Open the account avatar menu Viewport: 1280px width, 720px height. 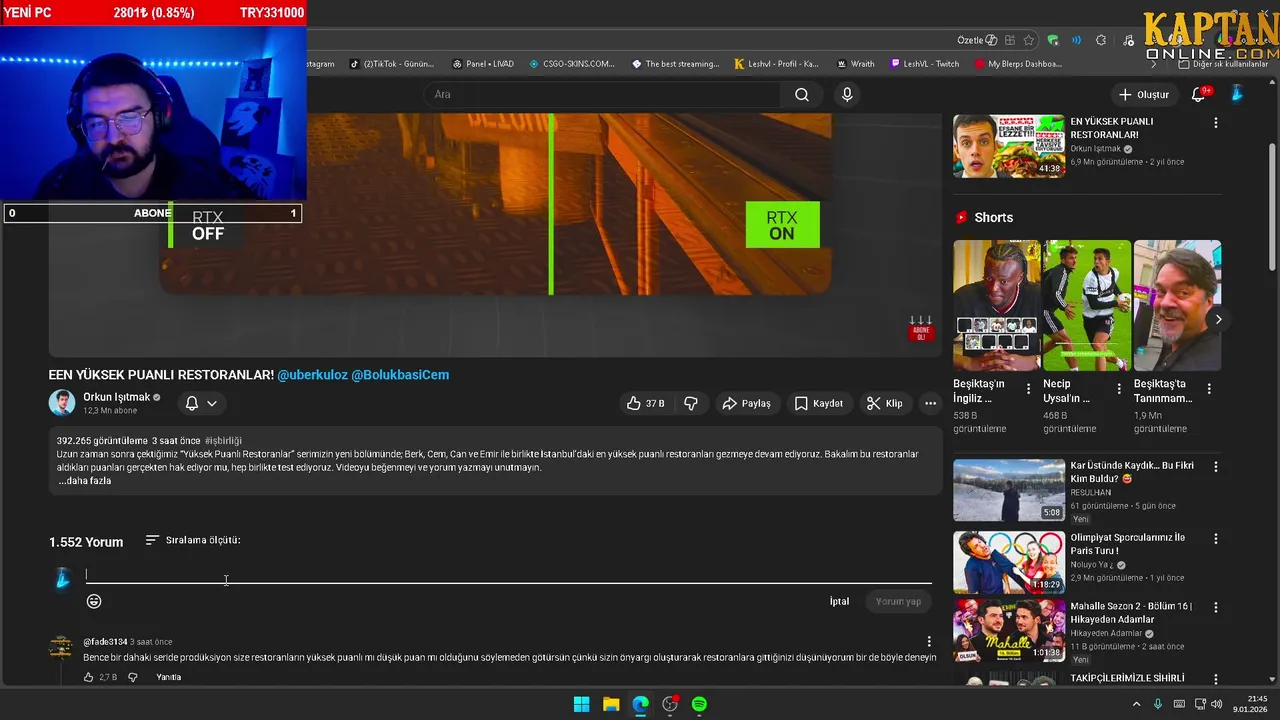click(1237, 93)
